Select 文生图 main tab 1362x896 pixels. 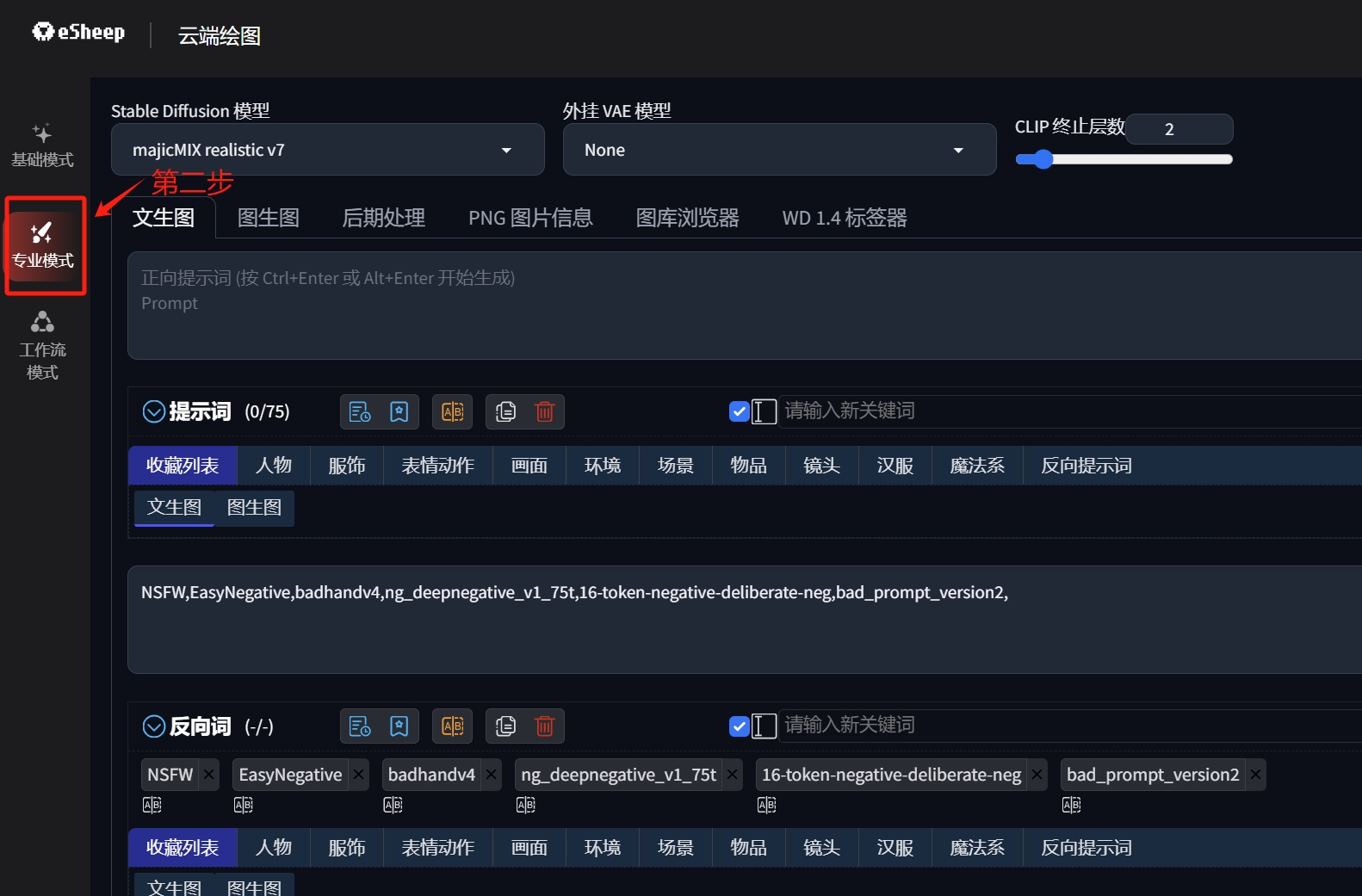pyautogui.click(x=164, y=218)
